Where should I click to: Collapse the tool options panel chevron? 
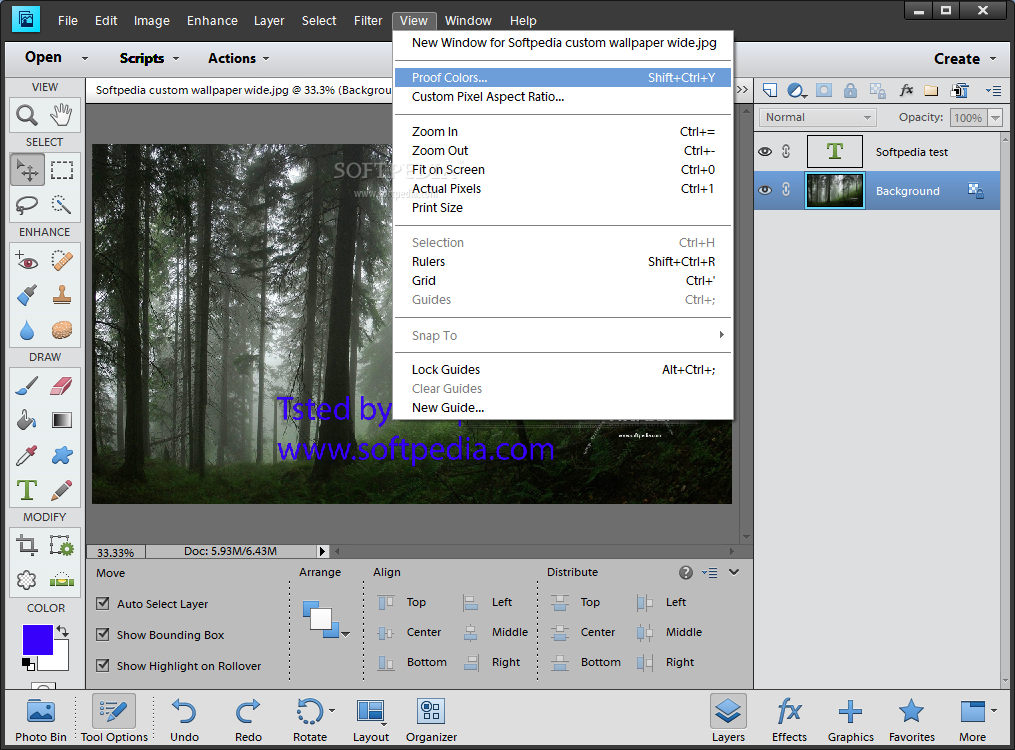pyautogui.click(x=734, y=572)
